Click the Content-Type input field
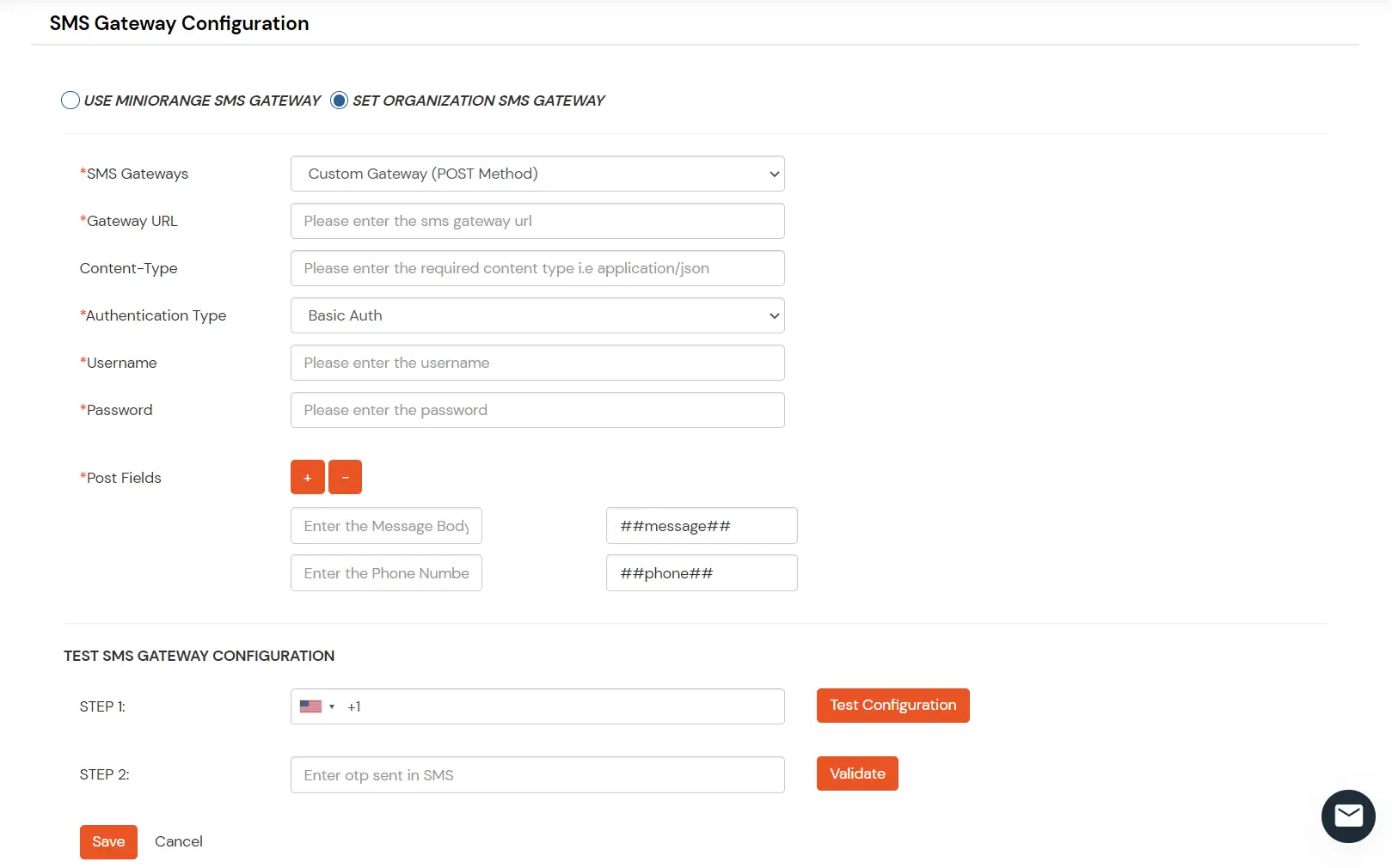The height and width of the screenshot is (868, 1392). coord(537,267)
